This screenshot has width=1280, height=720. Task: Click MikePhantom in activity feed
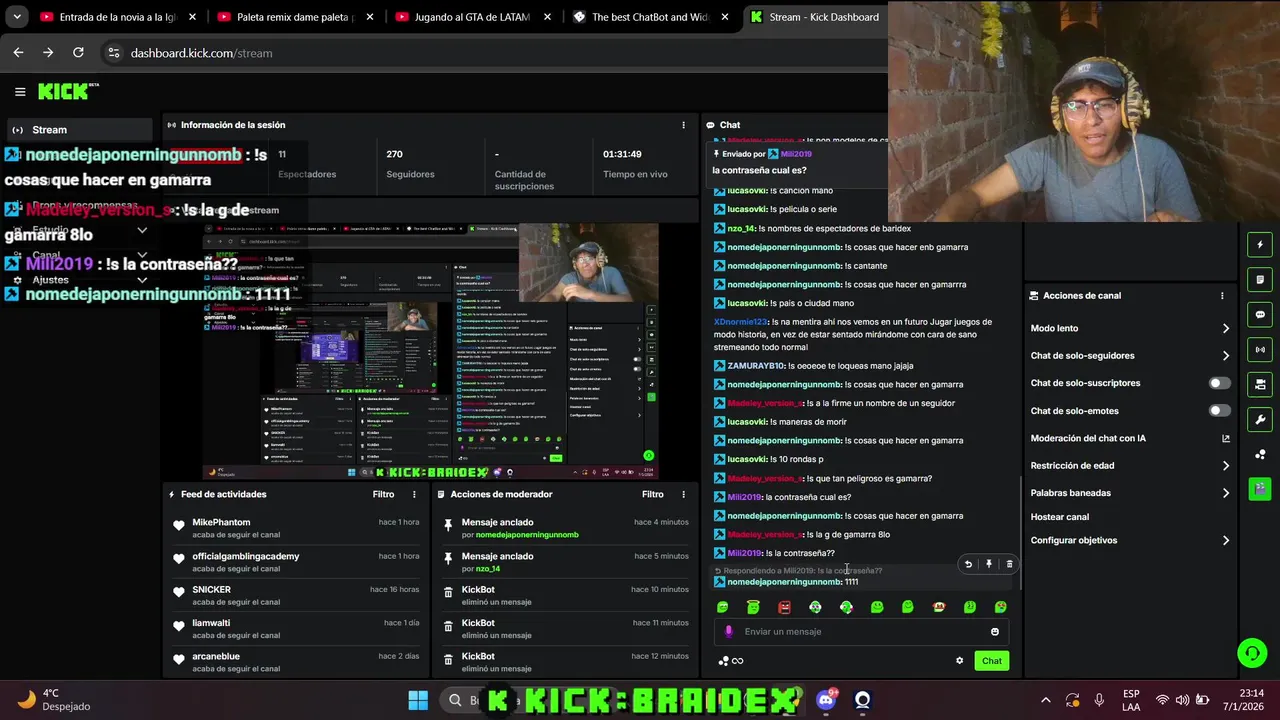(x=221, y=522)
